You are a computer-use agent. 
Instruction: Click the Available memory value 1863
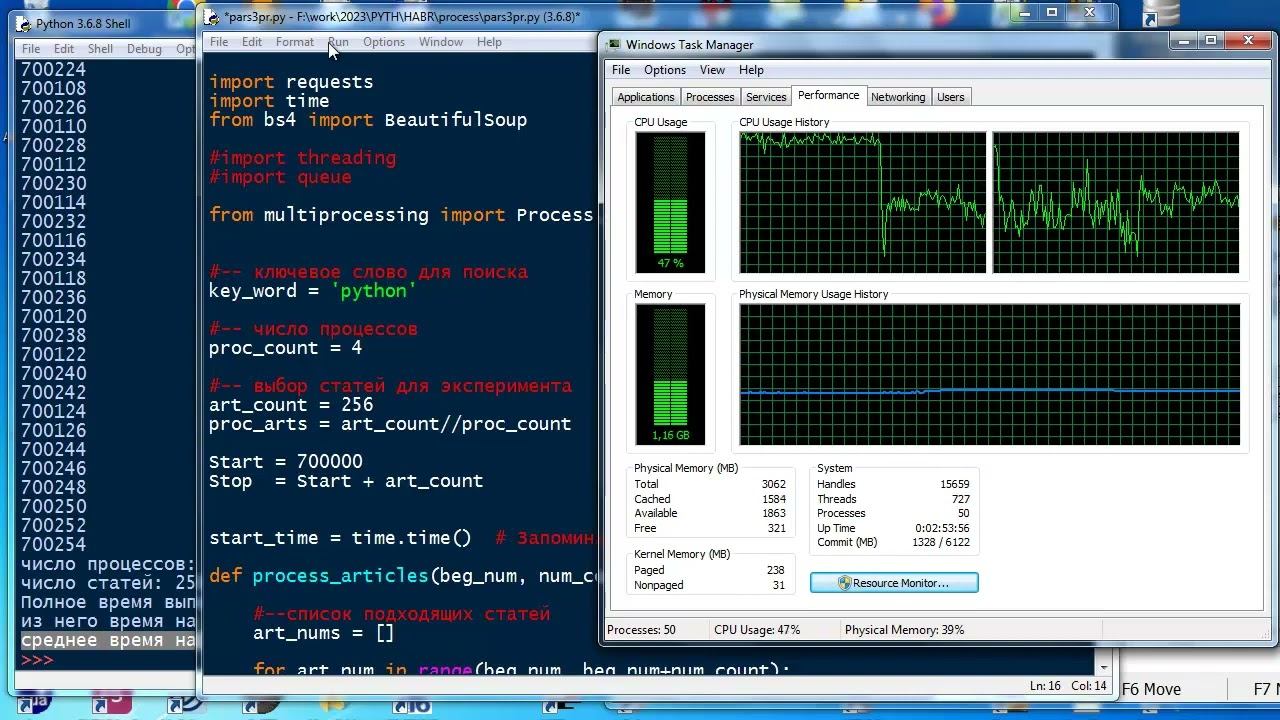tap(773, 513)
